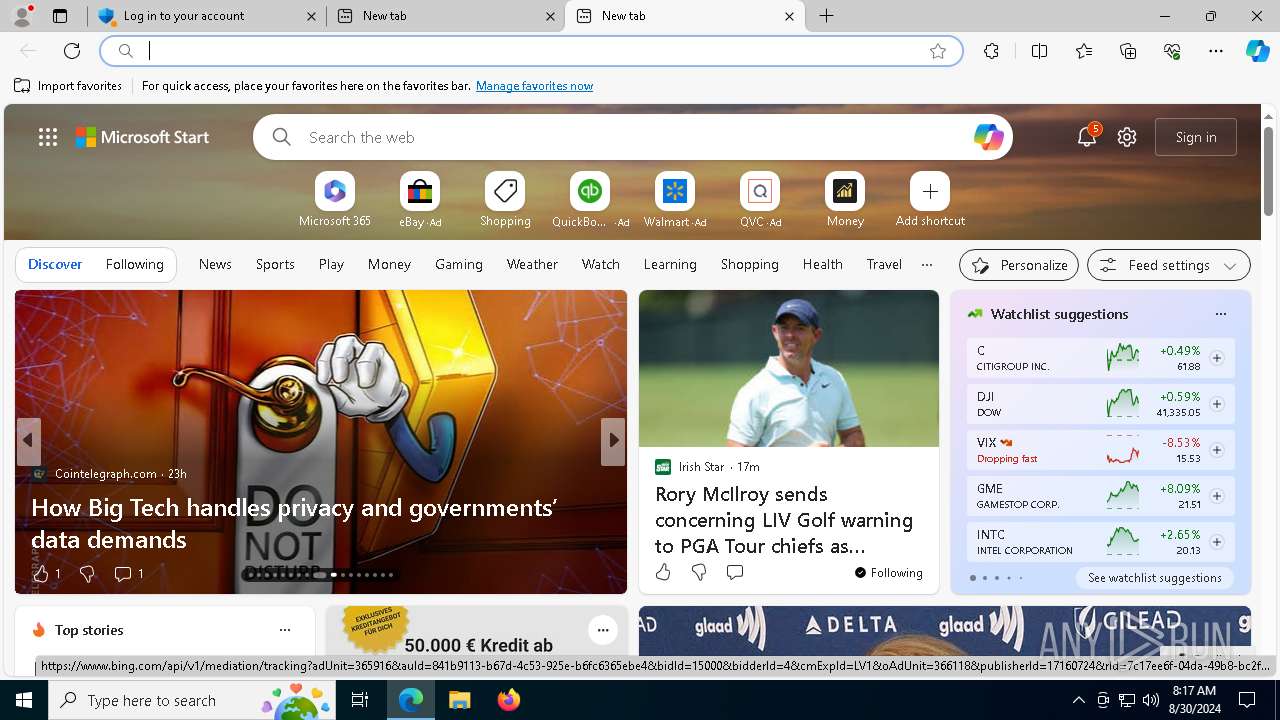Refresh the current page
The width and height of the screenshot is (1280, 720).
(x=72, y=51)
